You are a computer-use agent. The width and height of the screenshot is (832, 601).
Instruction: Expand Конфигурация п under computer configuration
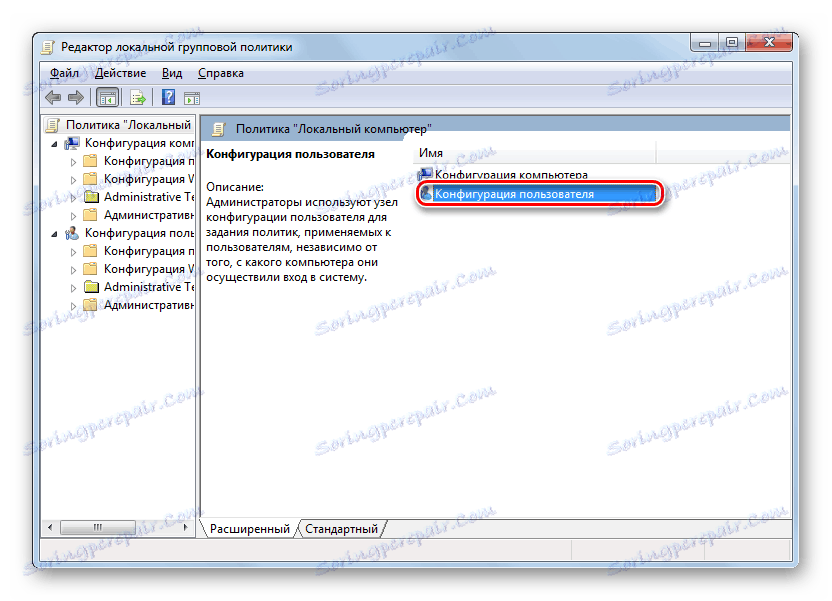point(73,162)
